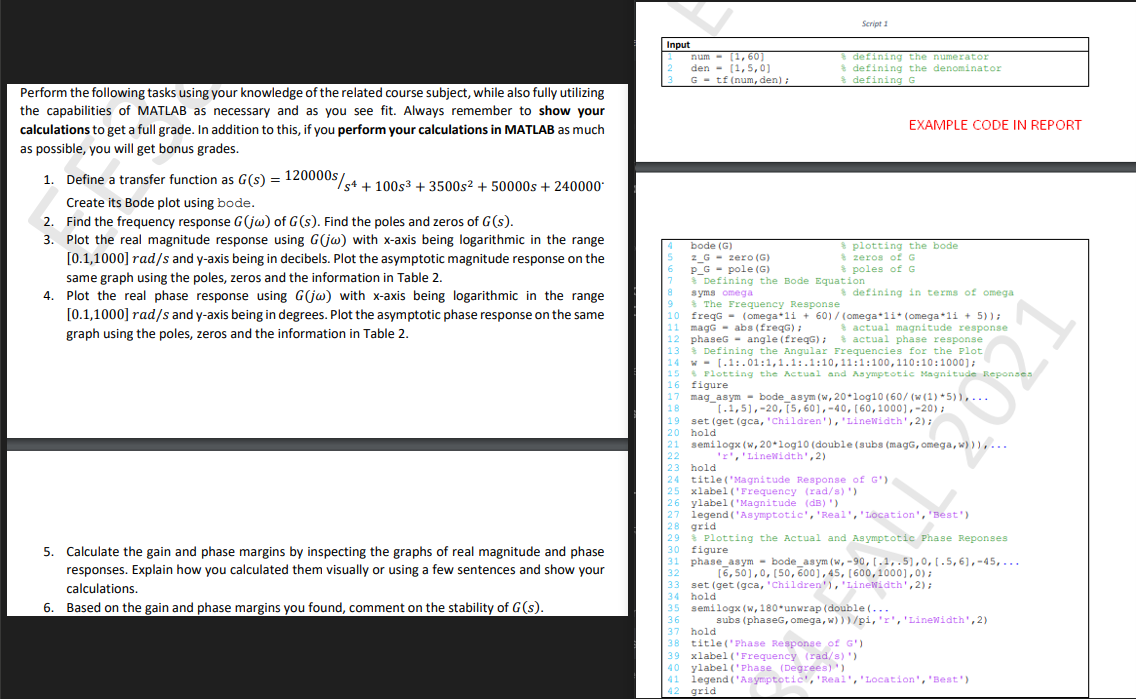Select the "Script 1" caption above the code
Viewport: 1136px width, 699px height.
[874, 24]
